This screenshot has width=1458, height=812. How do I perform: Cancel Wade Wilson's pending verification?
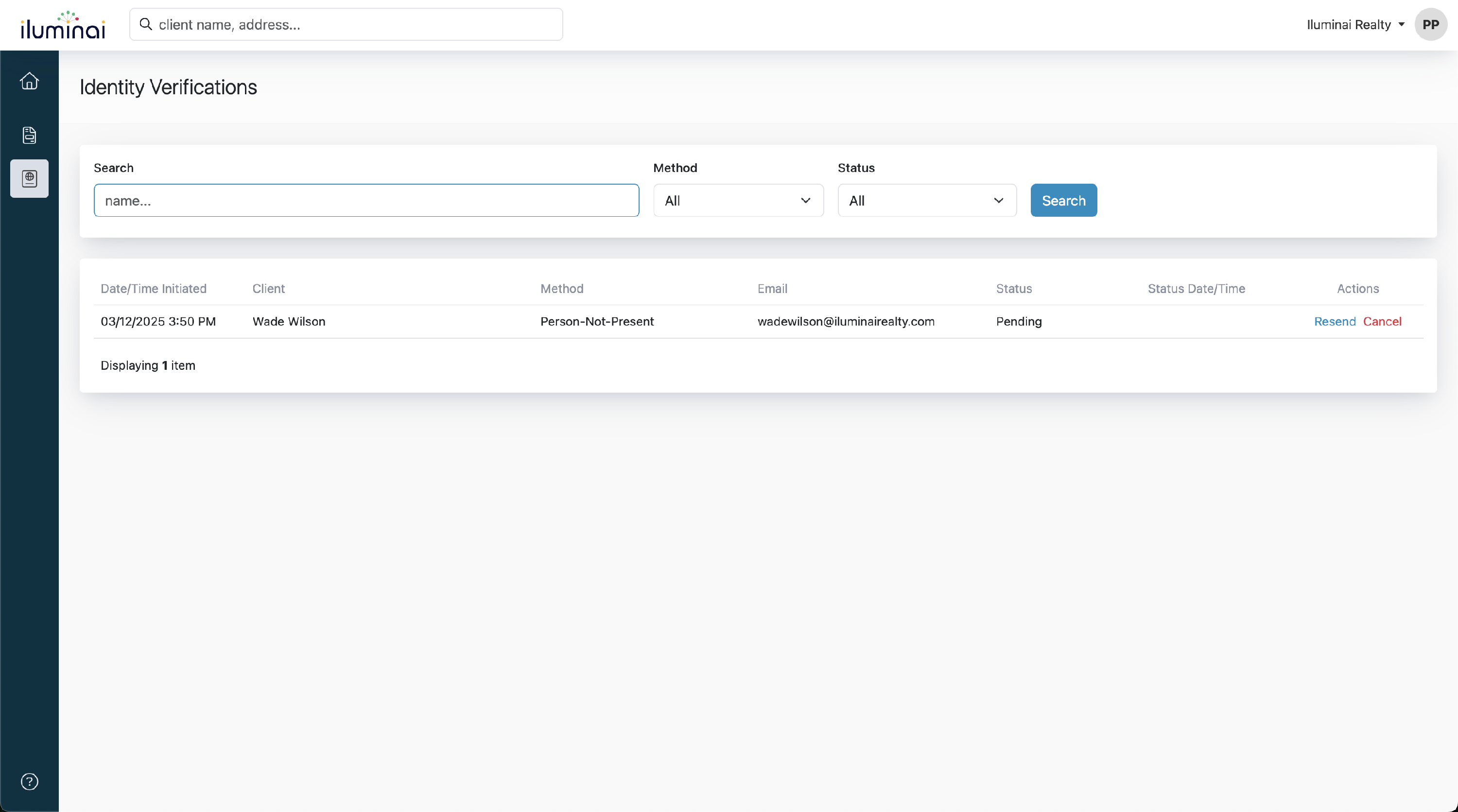(x=1382, y=321)
